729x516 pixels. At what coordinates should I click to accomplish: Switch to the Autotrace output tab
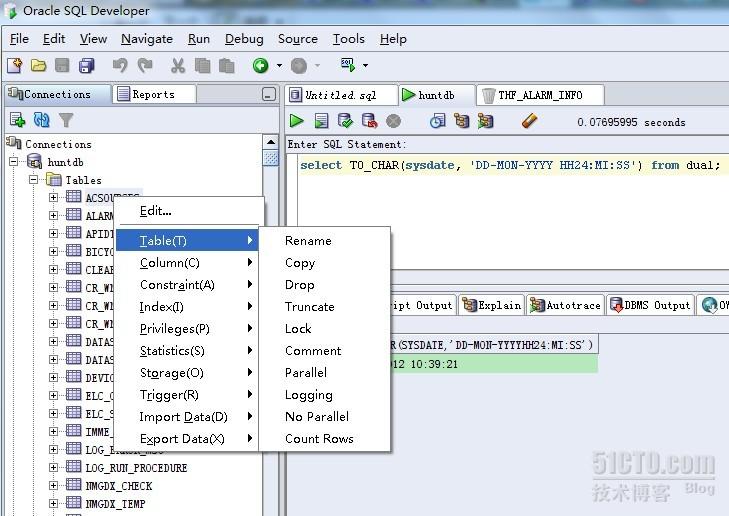click(565, 305)
